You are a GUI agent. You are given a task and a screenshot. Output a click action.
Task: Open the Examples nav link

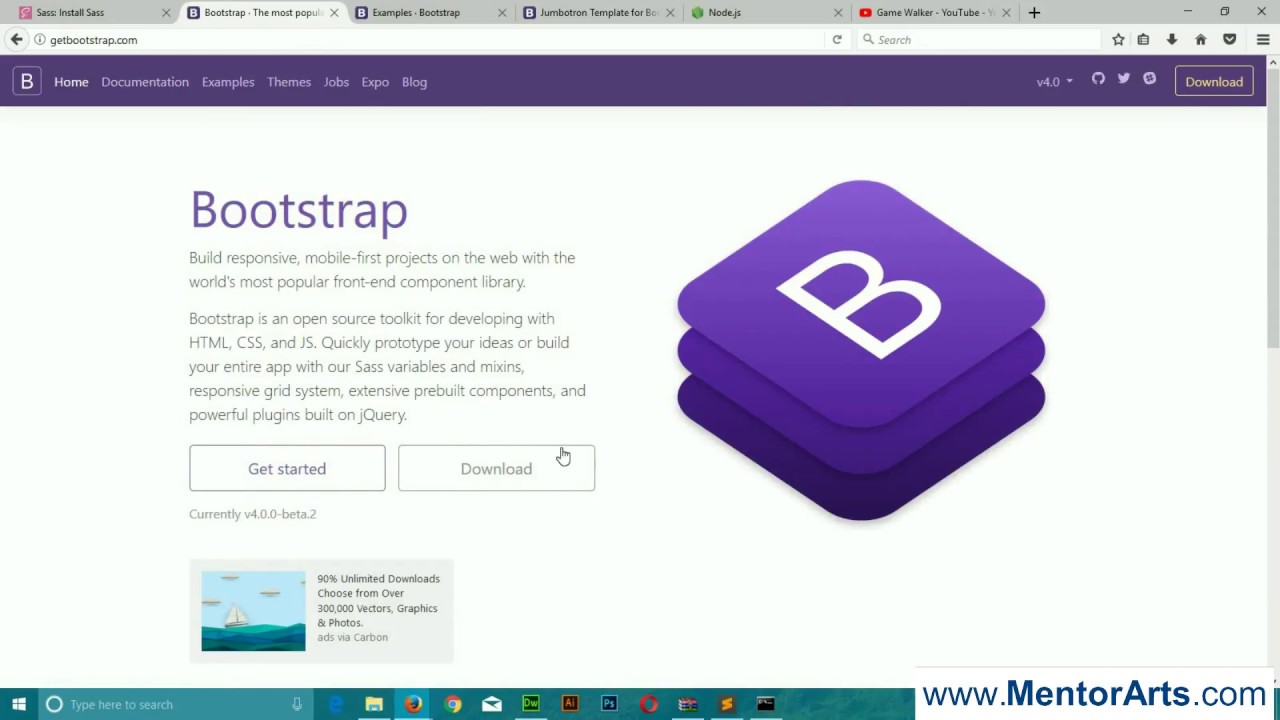[228, 82]
